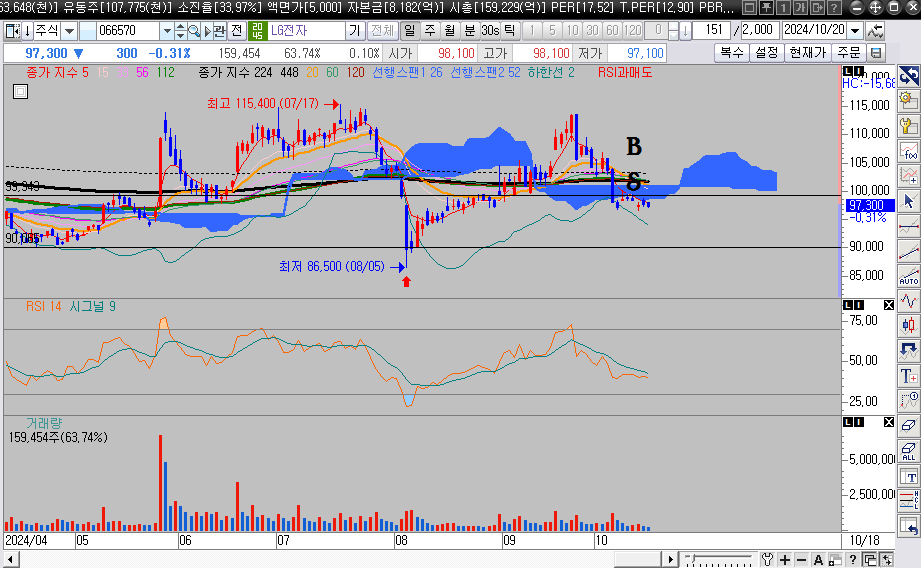
Task: Select the eraser tool
Action: 909,426
